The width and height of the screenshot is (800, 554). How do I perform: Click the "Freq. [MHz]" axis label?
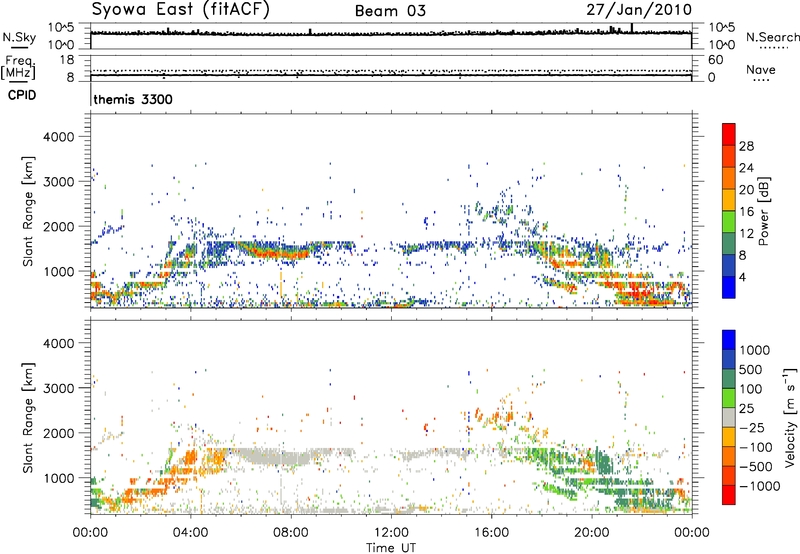tap(18, 68)
